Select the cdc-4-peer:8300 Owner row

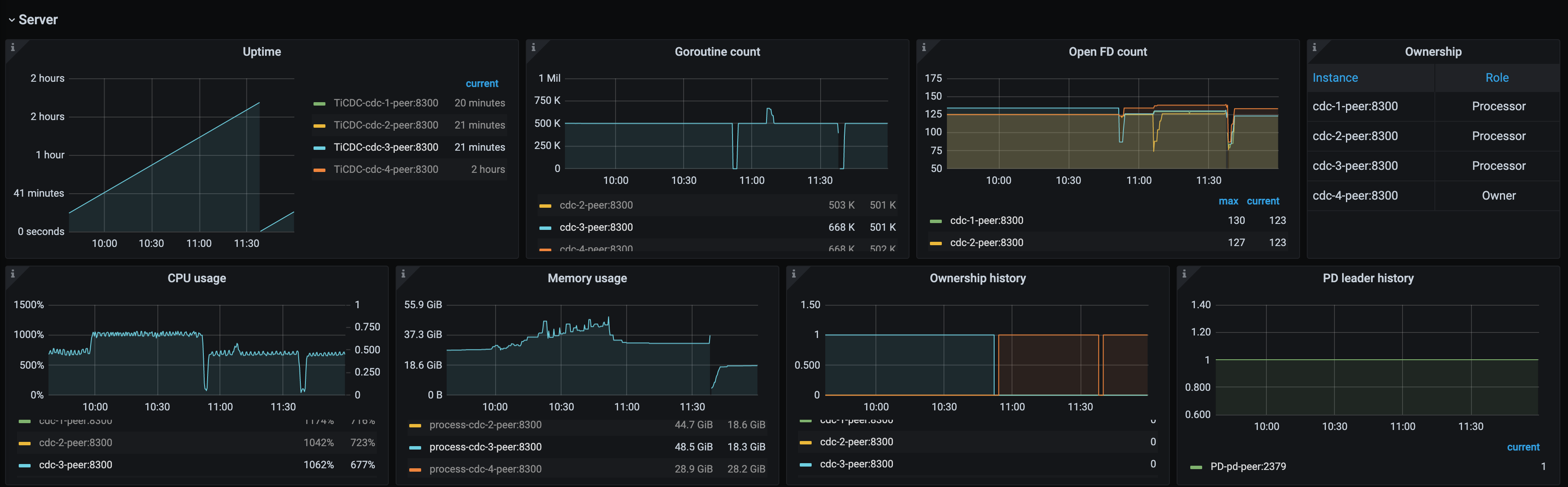tap(1357, 195)
